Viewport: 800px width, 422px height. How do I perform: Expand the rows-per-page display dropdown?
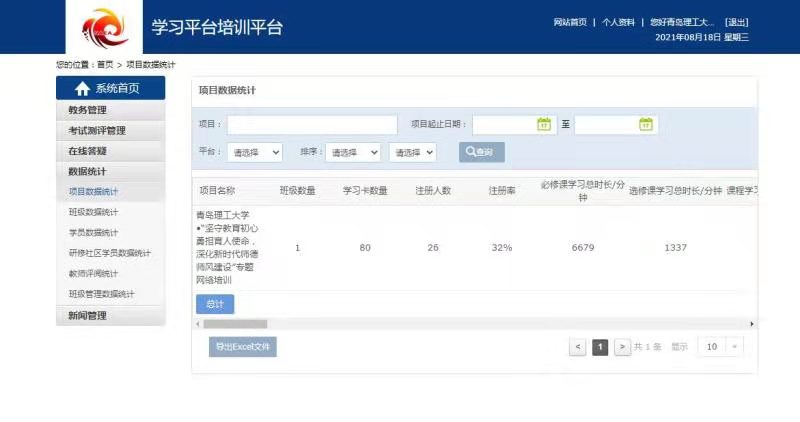pyautogui.click(x=720, y=347)
